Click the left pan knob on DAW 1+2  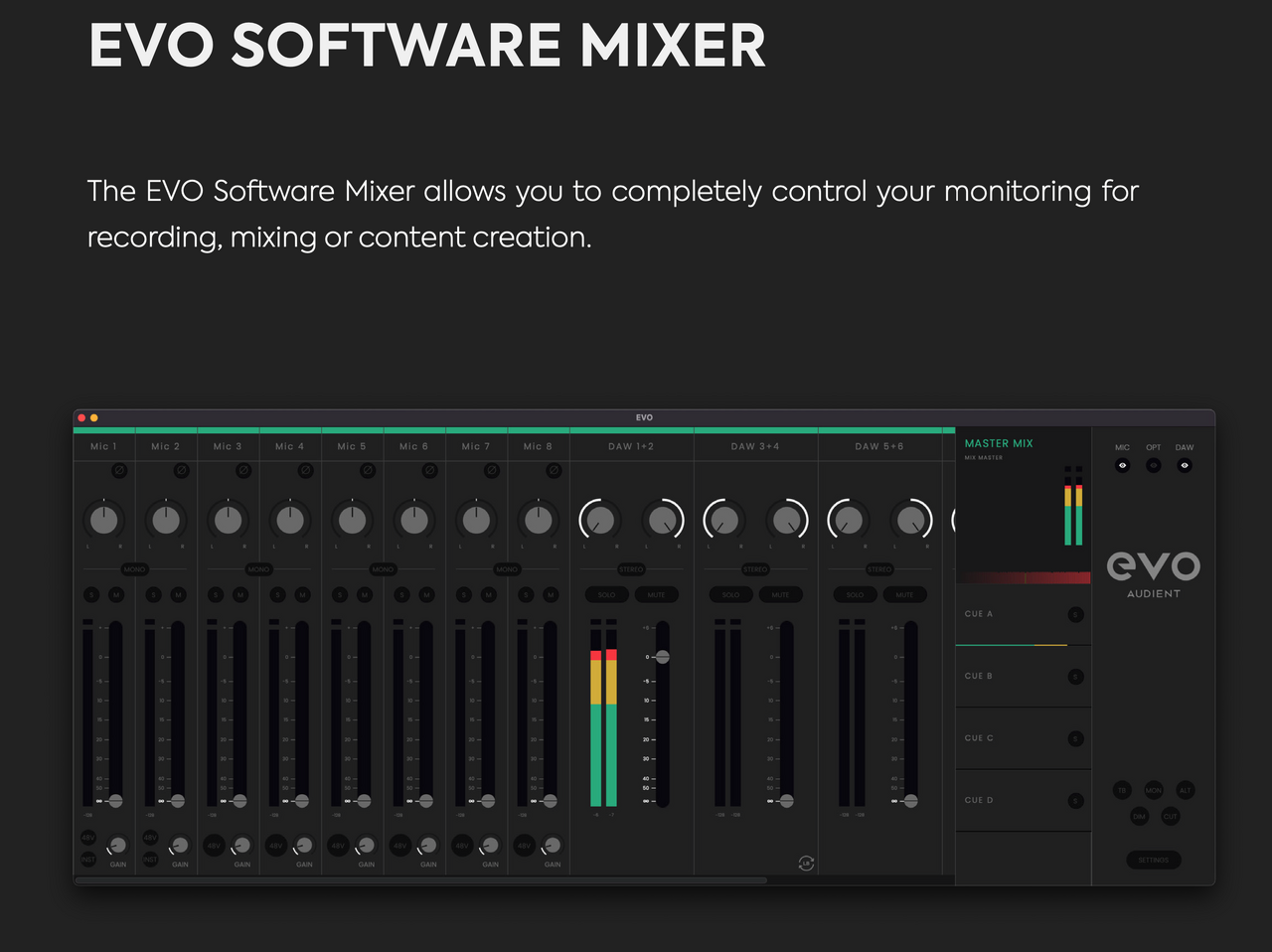(600, 520)
